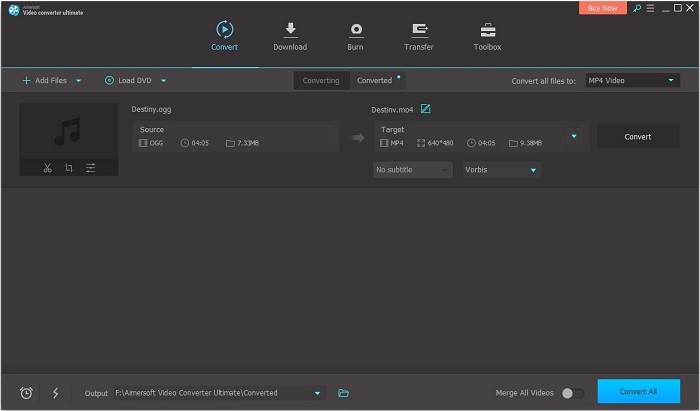Expand the Add Files dropdown arrow
The width and height of the screenshot is (700, 411).
79,81
